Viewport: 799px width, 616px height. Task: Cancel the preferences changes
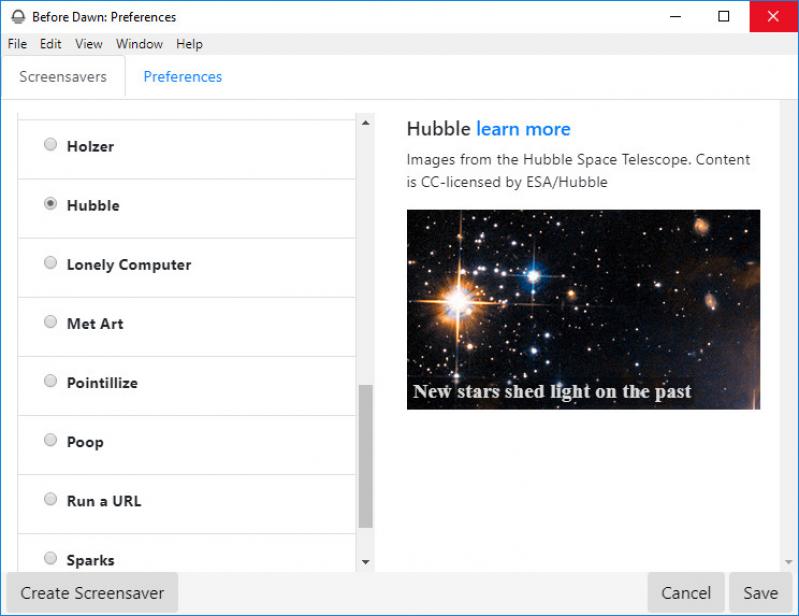click(686, 593)
